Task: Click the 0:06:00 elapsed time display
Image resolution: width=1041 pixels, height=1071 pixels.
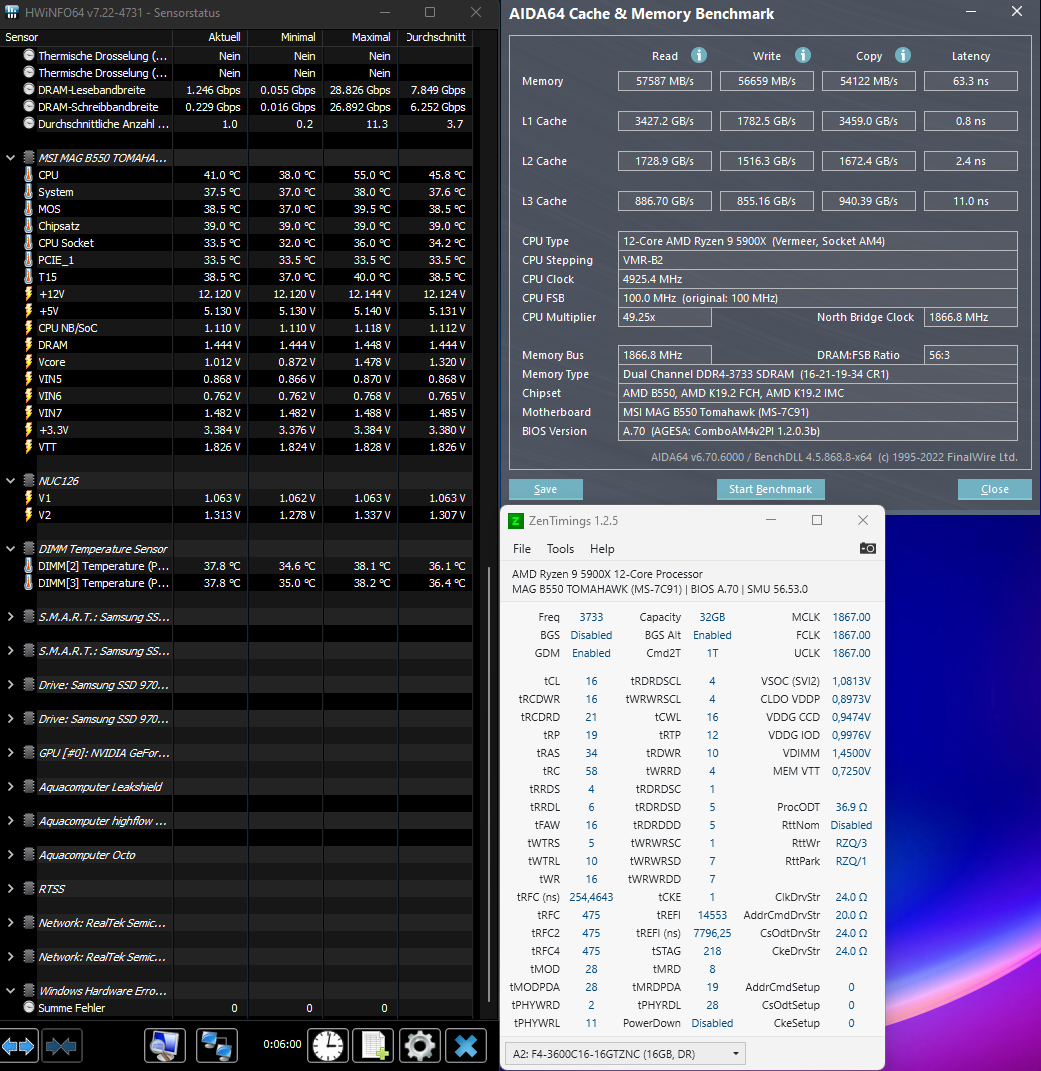Action: [x=282, y=1044]
